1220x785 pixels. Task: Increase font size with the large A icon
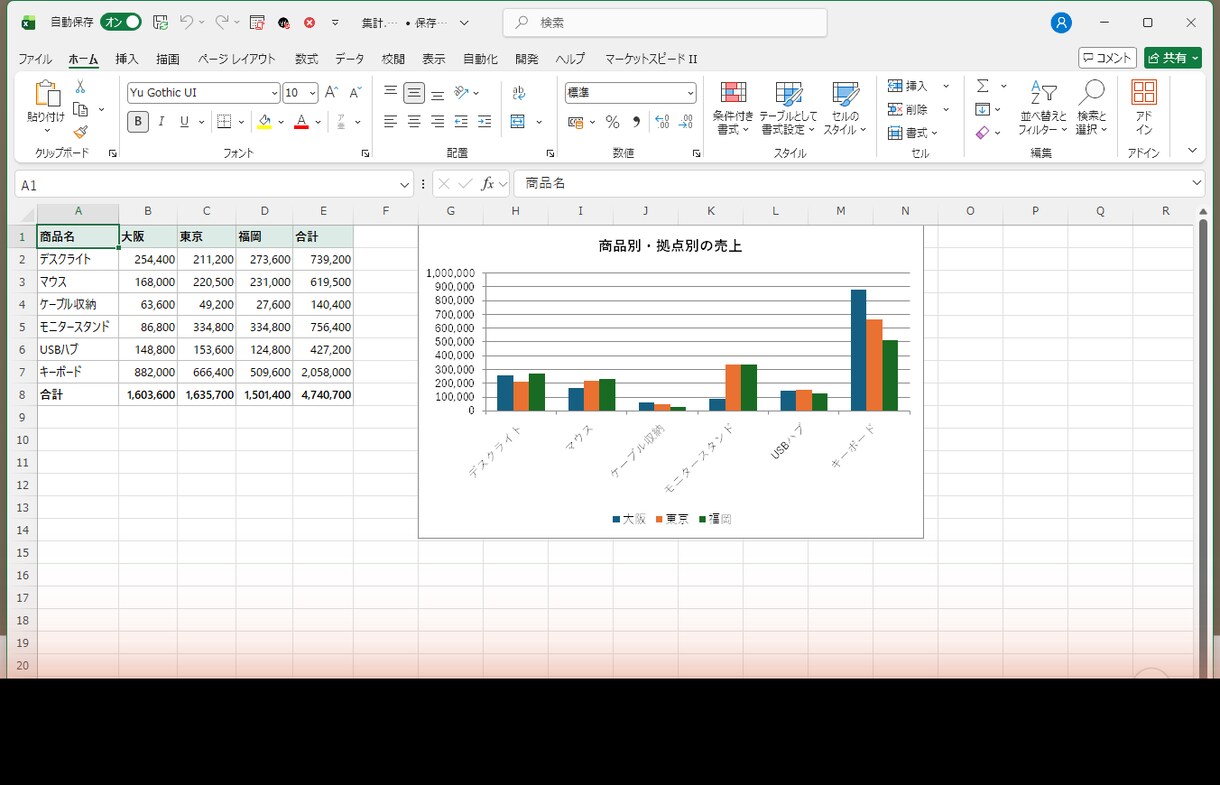(331, 92)
